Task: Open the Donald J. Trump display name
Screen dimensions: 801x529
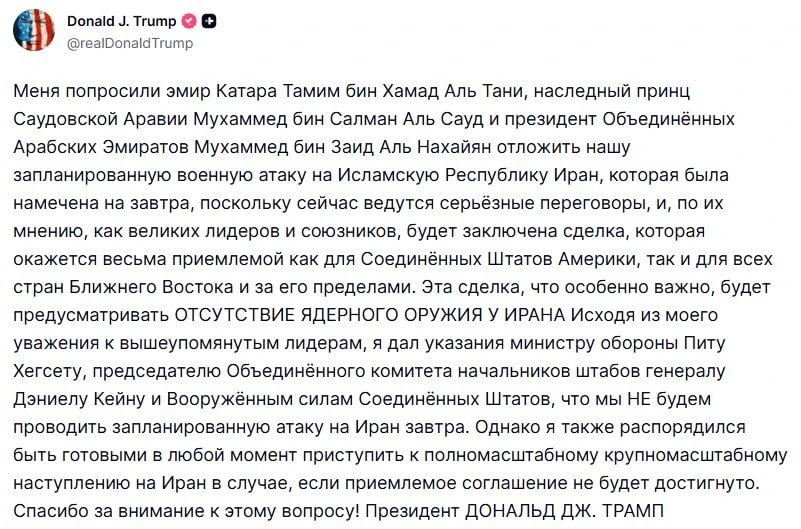Action: [x=122, y=21]
